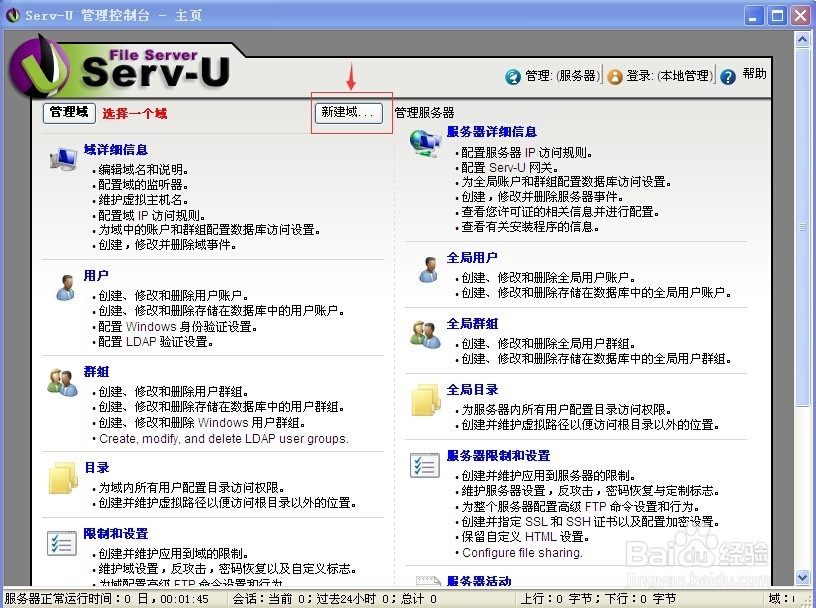
Task: Click the Groups (群组) people icon
Action: pyautogui.click(x=62, y=383)
